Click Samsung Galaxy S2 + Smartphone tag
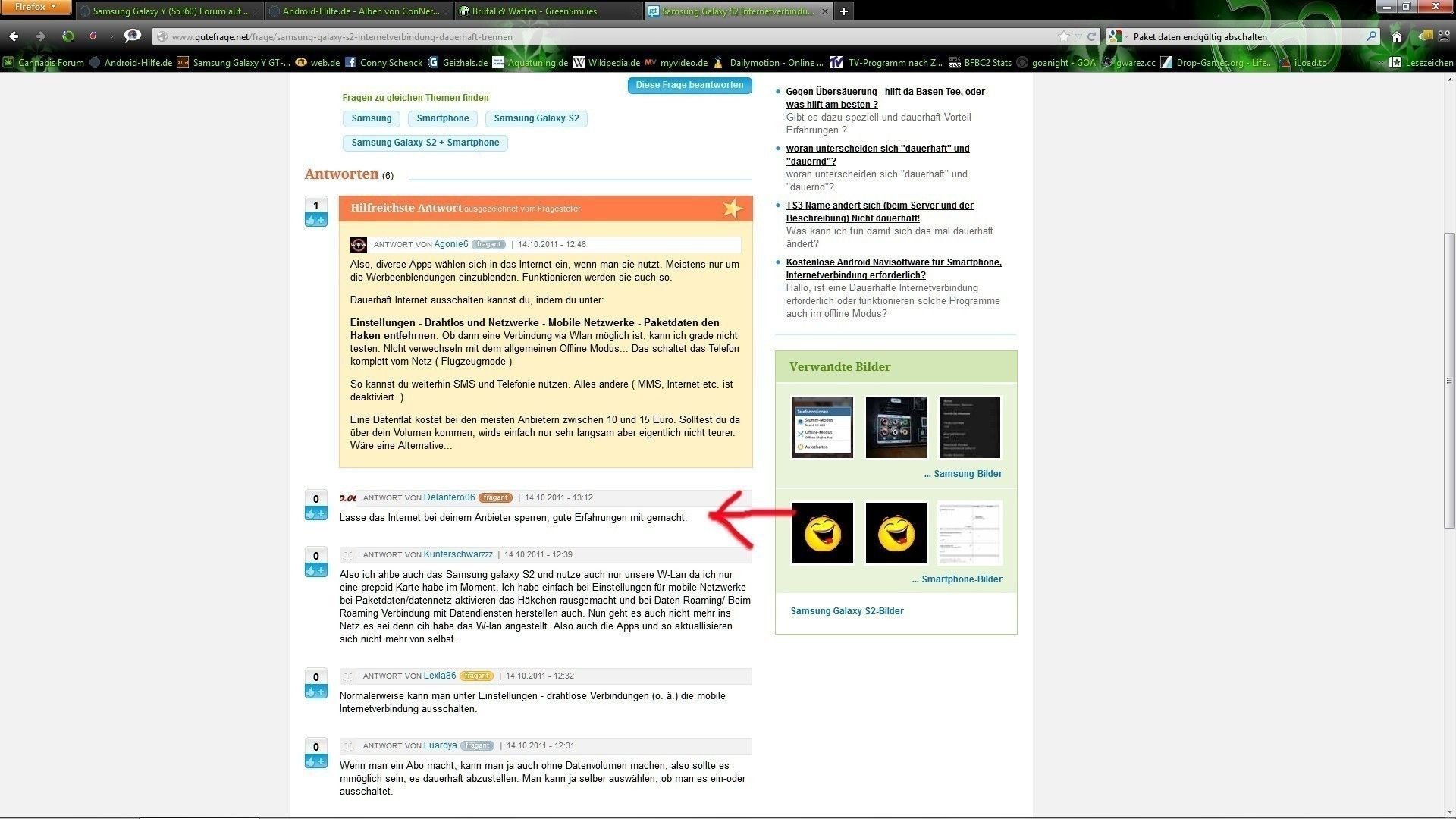1456x819 pixels. tap(425, 143)
